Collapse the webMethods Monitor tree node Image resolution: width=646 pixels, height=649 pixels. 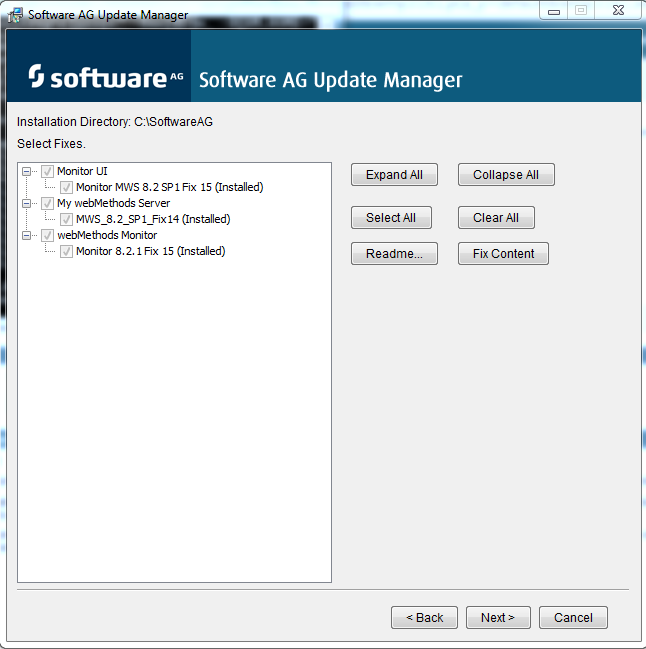pos(26,236)
